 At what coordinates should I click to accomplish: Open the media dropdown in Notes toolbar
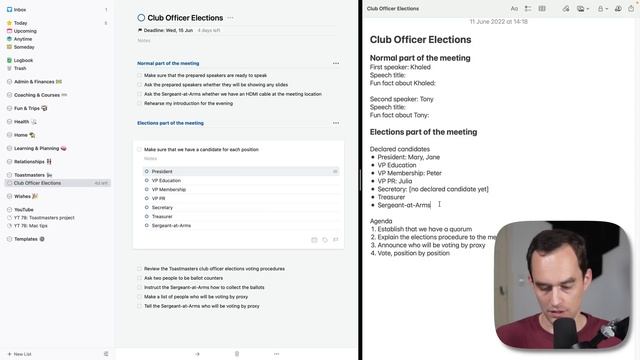click(x=582, y=9)
